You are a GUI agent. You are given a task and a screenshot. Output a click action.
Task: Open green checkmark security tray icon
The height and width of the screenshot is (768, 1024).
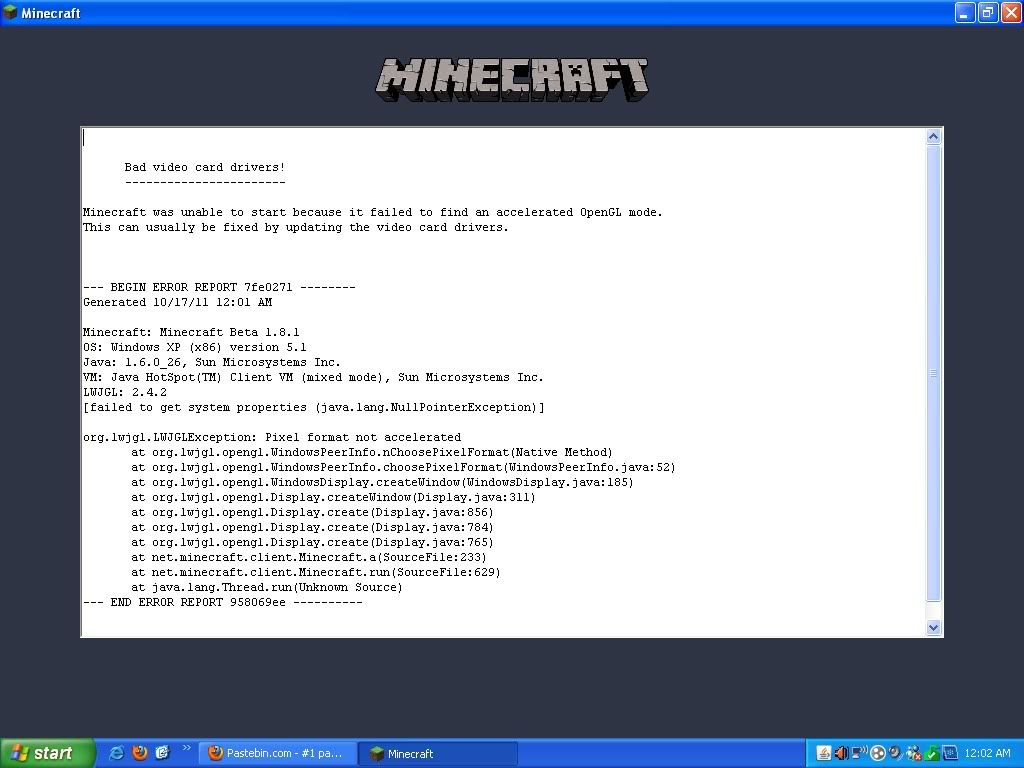[x=932, y=753]
